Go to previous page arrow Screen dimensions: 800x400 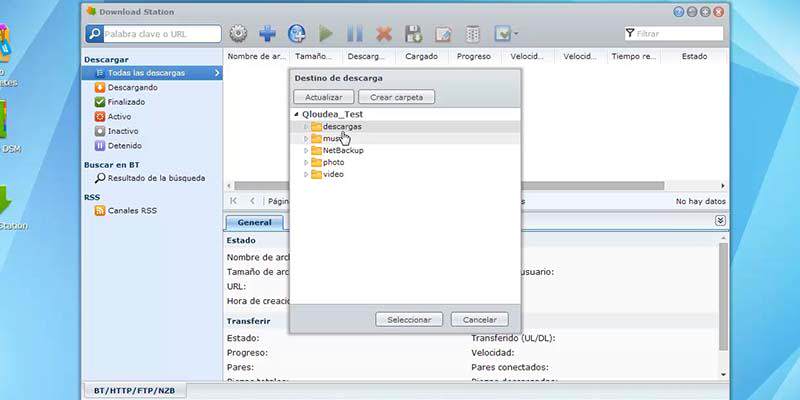[252, 201]
